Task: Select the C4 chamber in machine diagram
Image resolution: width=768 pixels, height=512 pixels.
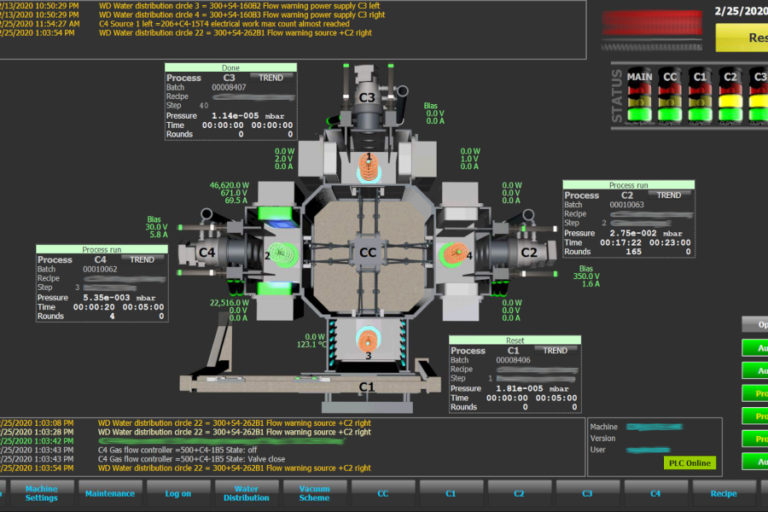Action: point(207,253)
